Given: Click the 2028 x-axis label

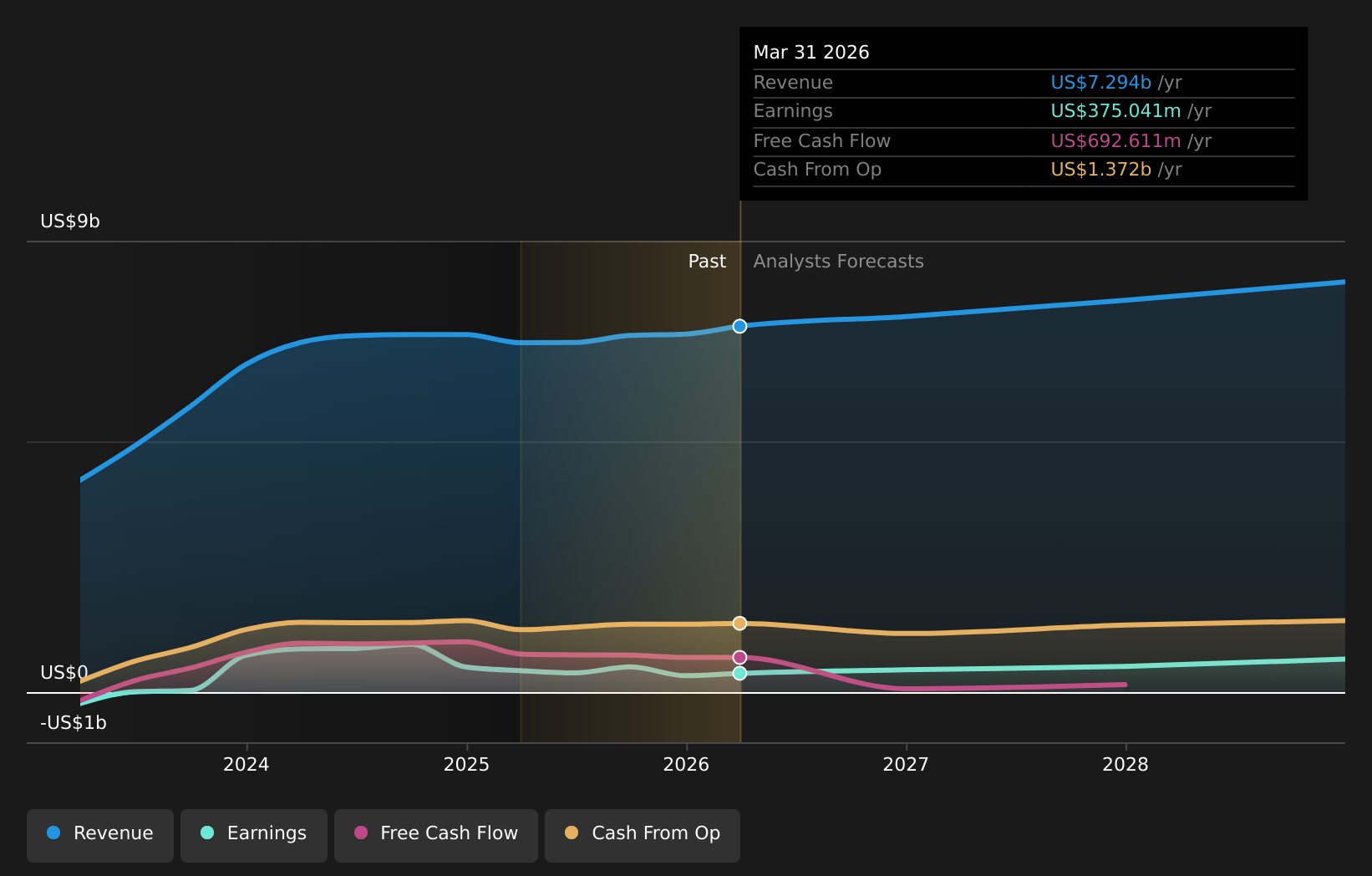Looking at the screenshot, I should pos(1126,765).
